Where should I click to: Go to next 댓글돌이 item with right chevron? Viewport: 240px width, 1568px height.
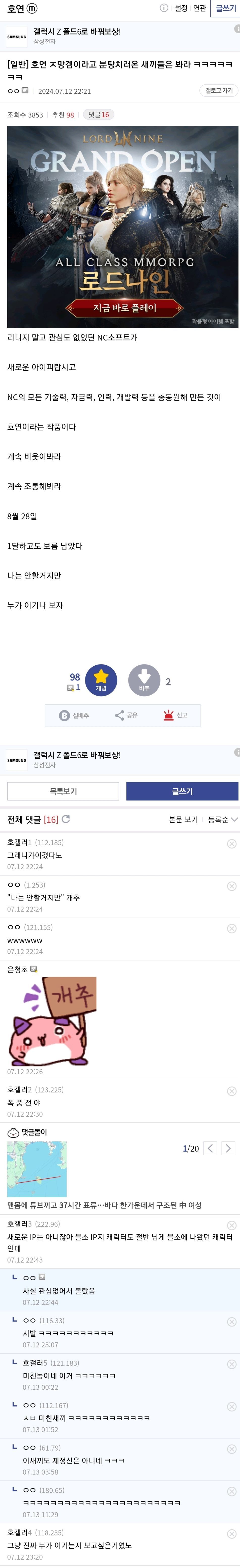[x=228, y=1149]
